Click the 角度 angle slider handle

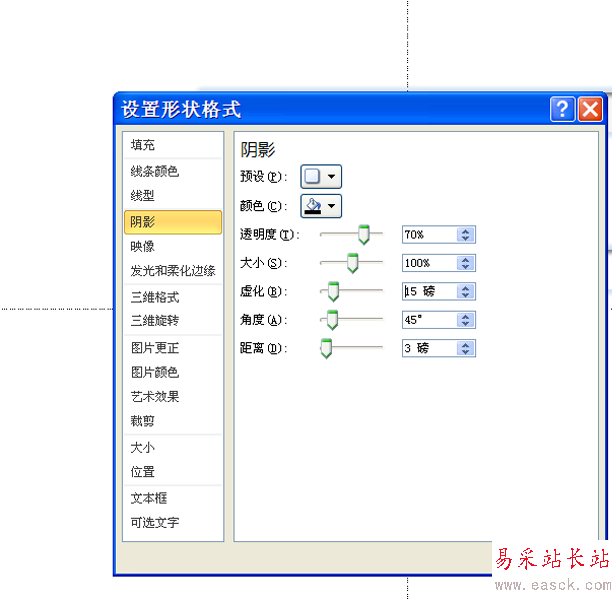coord(332,320)
